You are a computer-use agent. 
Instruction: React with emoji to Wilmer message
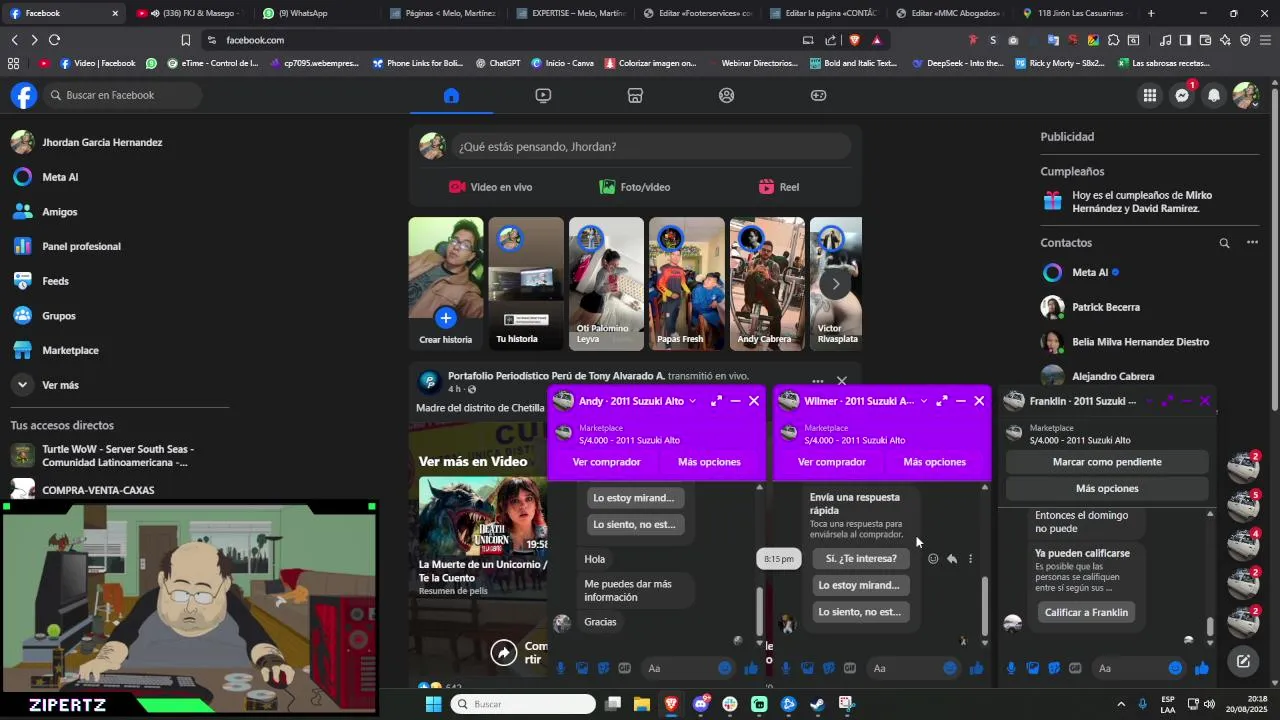click(933, 559)
